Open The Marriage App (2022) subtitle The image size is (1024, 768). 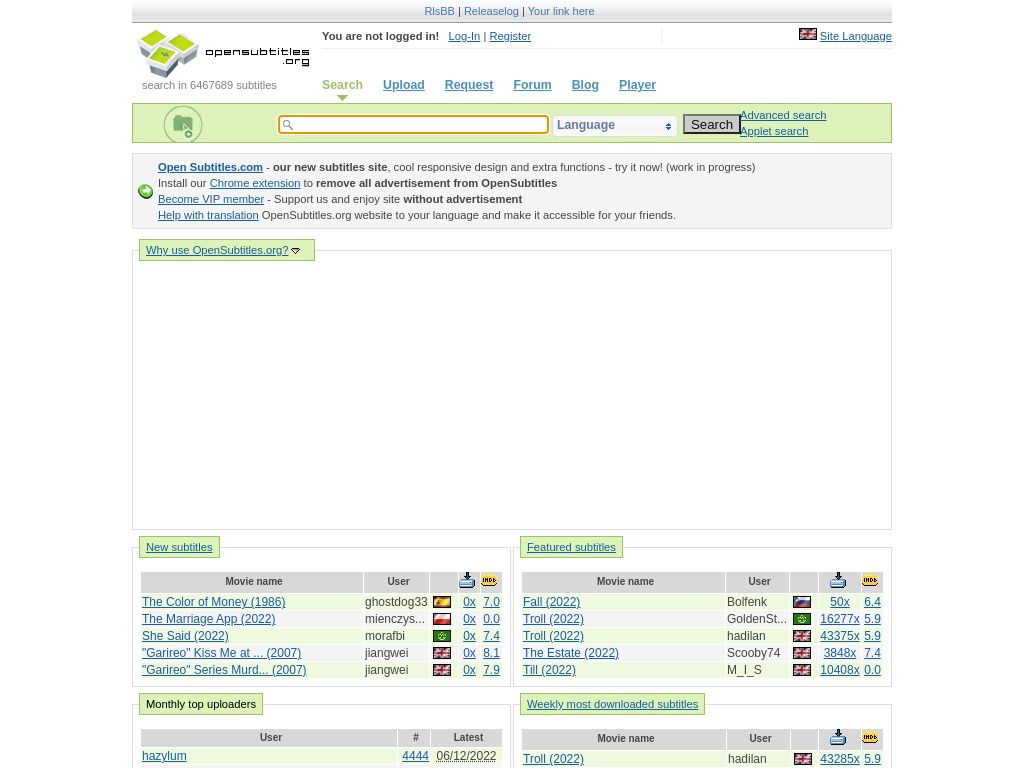208,619
